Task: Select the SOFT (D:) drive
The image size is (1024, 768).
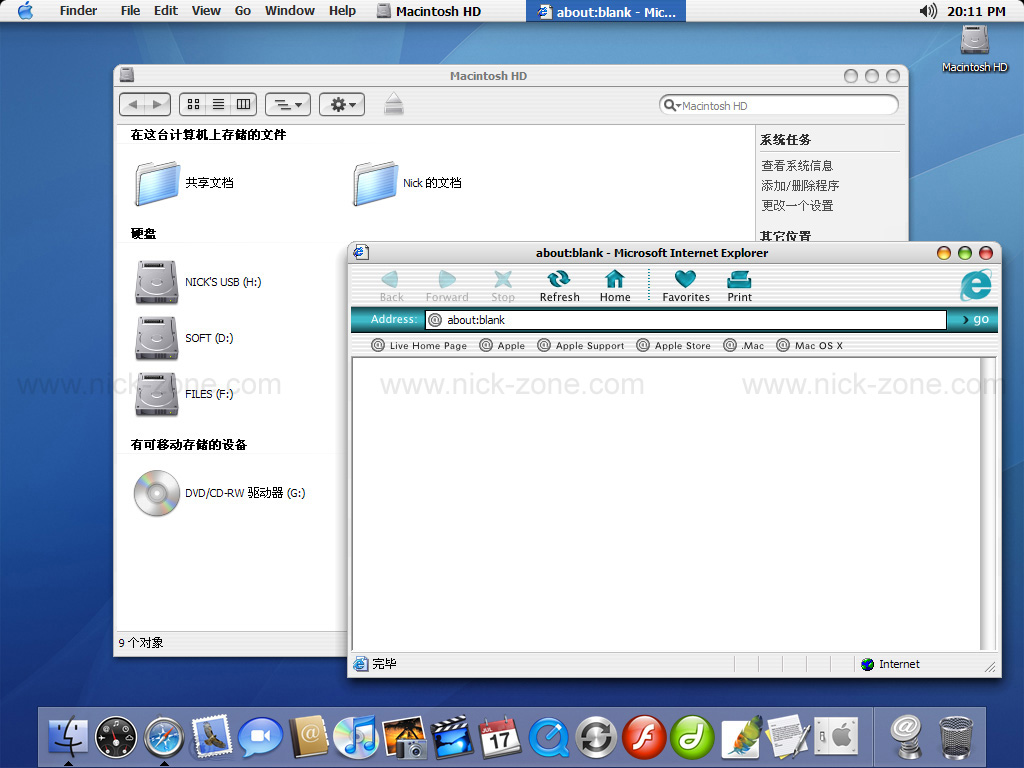Action: pyautogui.click(x=184, y=338)
